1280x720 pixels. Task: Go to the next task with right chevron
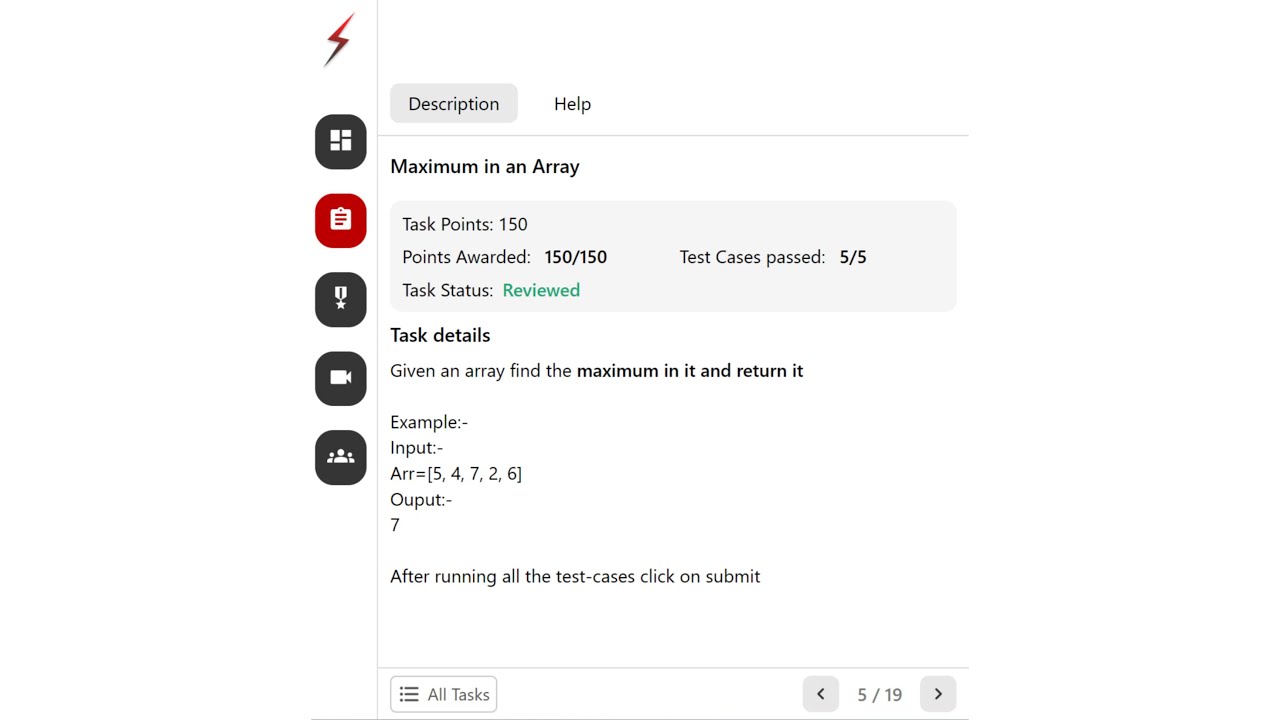[x=938, y=694]
